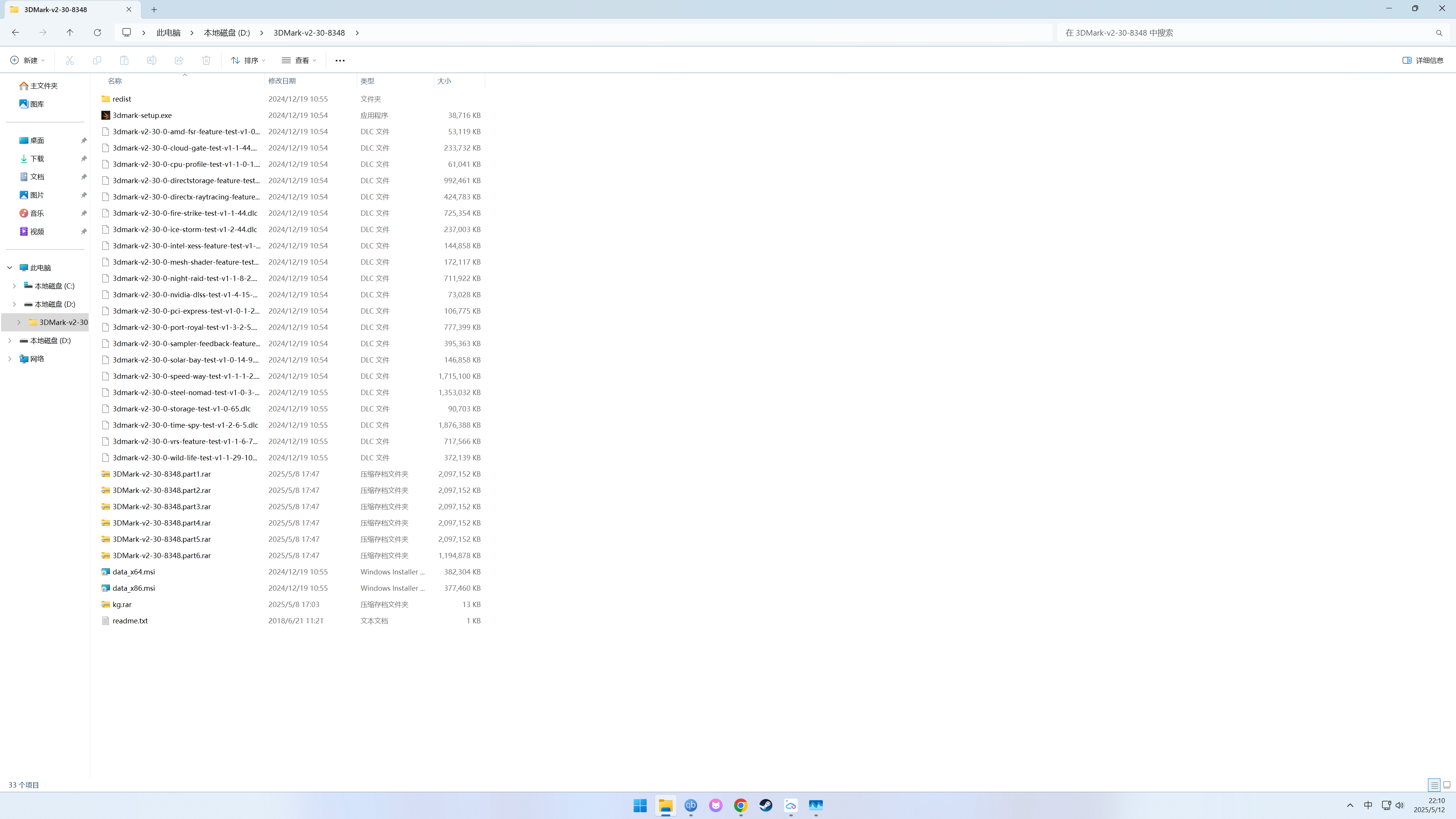The image size is (1456, 819).
Task: Click This PC in the address breadcrumb
Action: [x=168, y=33]
